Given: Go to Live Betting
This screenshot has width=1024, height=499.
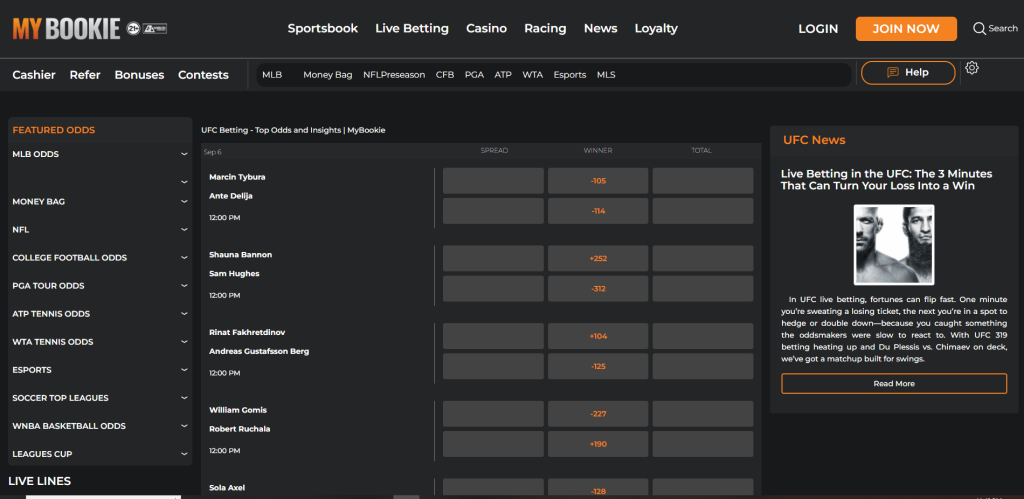Looking at the screenshot, I should (411, 29).
